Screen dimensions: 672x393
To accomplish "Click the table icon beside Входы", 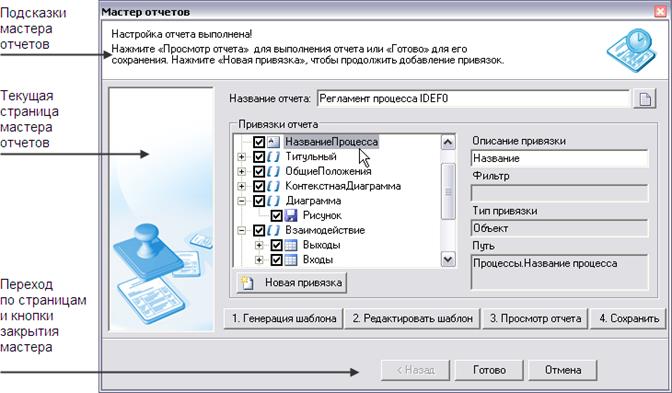I will click(291, 260).
